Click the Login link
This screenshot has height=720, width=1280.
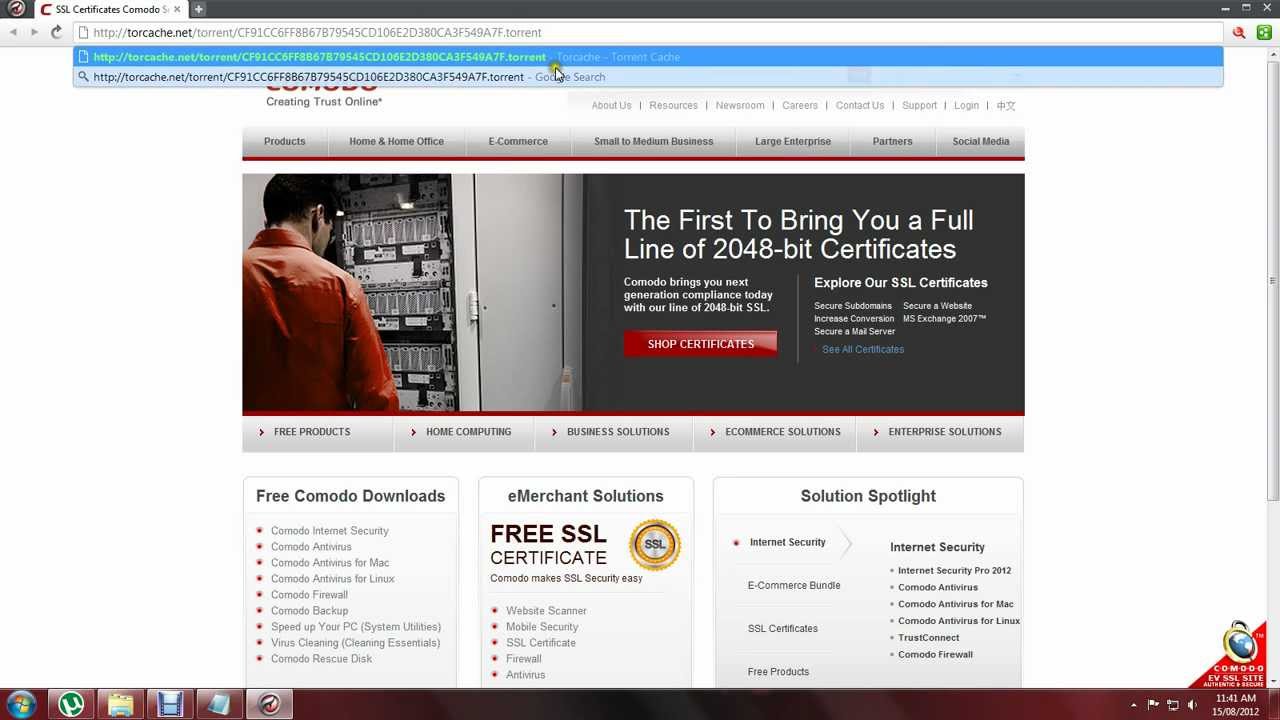pyautogui.click(x=966, y=105)
